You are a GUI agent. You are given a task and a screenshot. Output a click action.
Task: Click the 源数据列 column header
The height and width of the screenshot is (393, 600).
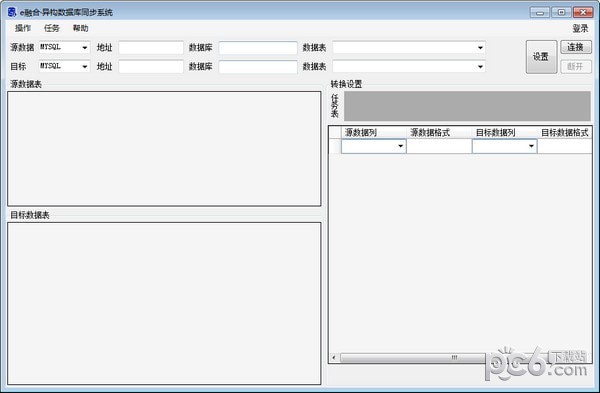(x=373, y=132)
